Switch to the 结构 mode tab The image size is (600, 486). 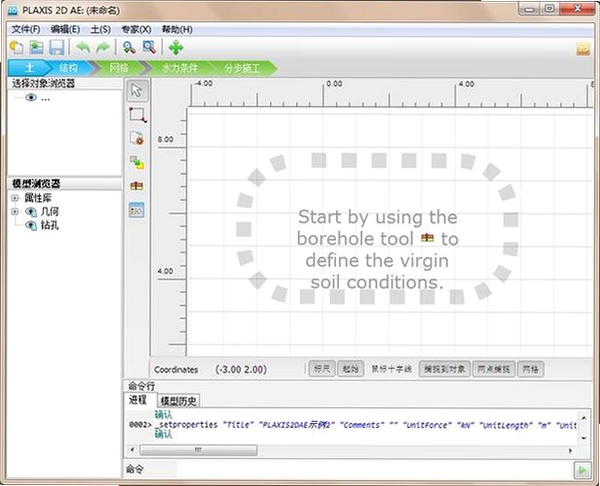[69, 68]
